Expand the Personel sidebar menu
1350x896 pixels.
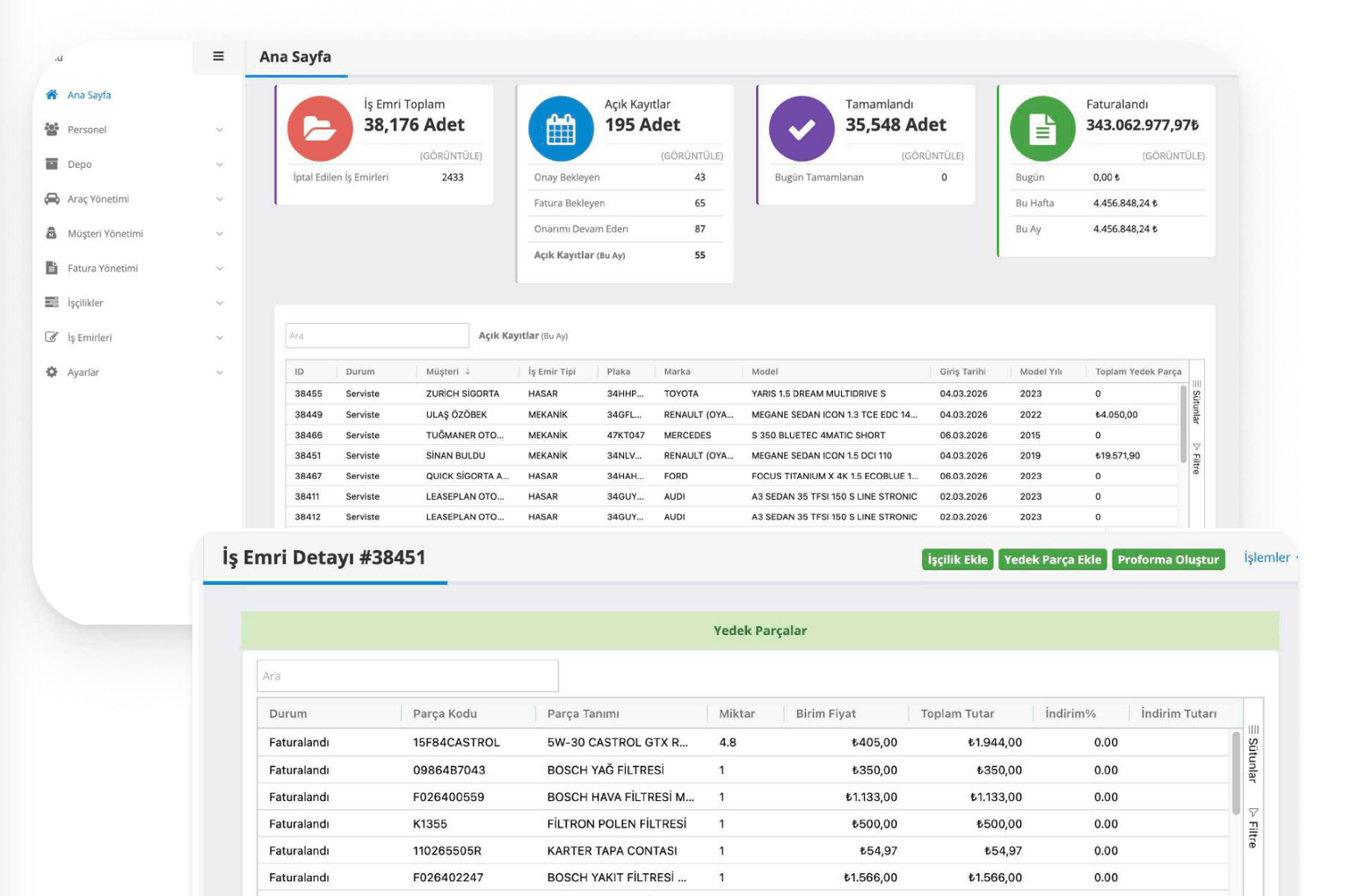tap(219, 130)
